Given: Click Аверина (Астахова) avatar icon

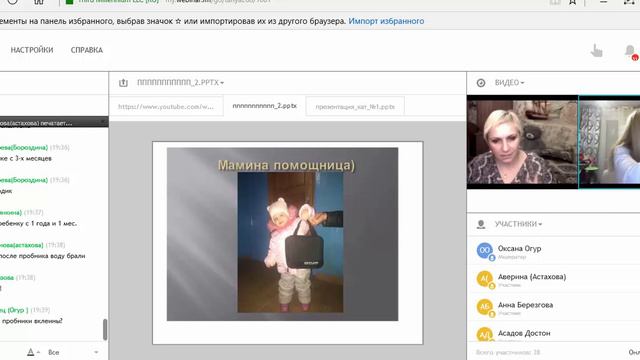Looking at the screenshot, I should [485, 279].
